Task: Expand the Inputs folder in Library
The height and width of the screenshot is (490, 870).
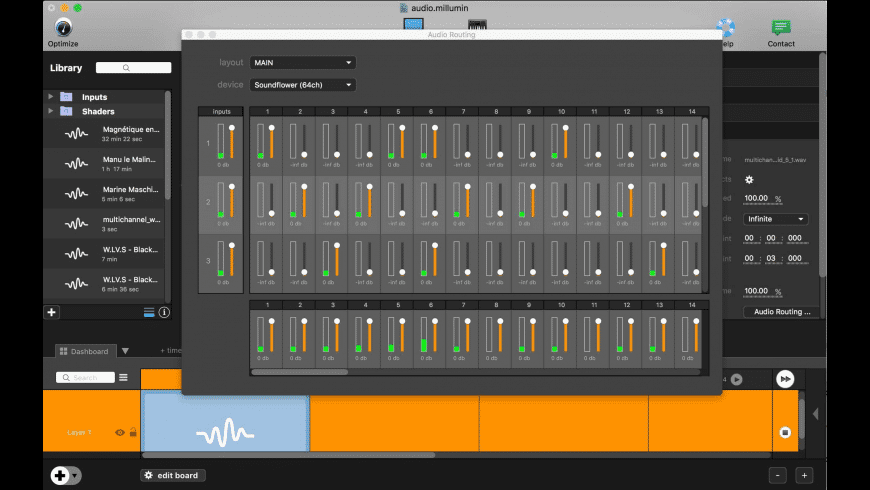Action: point(50,97)
